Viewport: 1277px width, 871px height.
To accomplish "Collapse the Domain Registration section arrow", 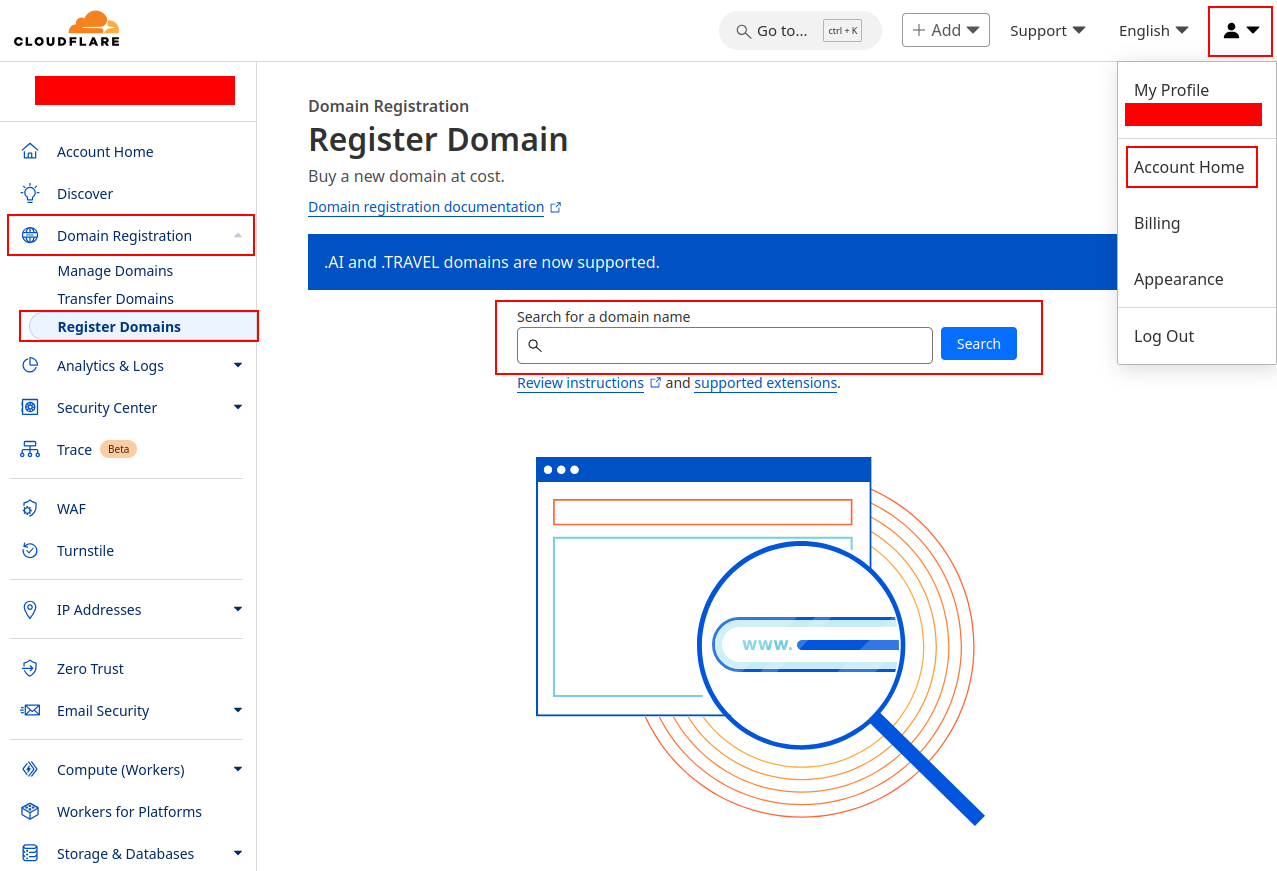I will [x=238, y=236].
